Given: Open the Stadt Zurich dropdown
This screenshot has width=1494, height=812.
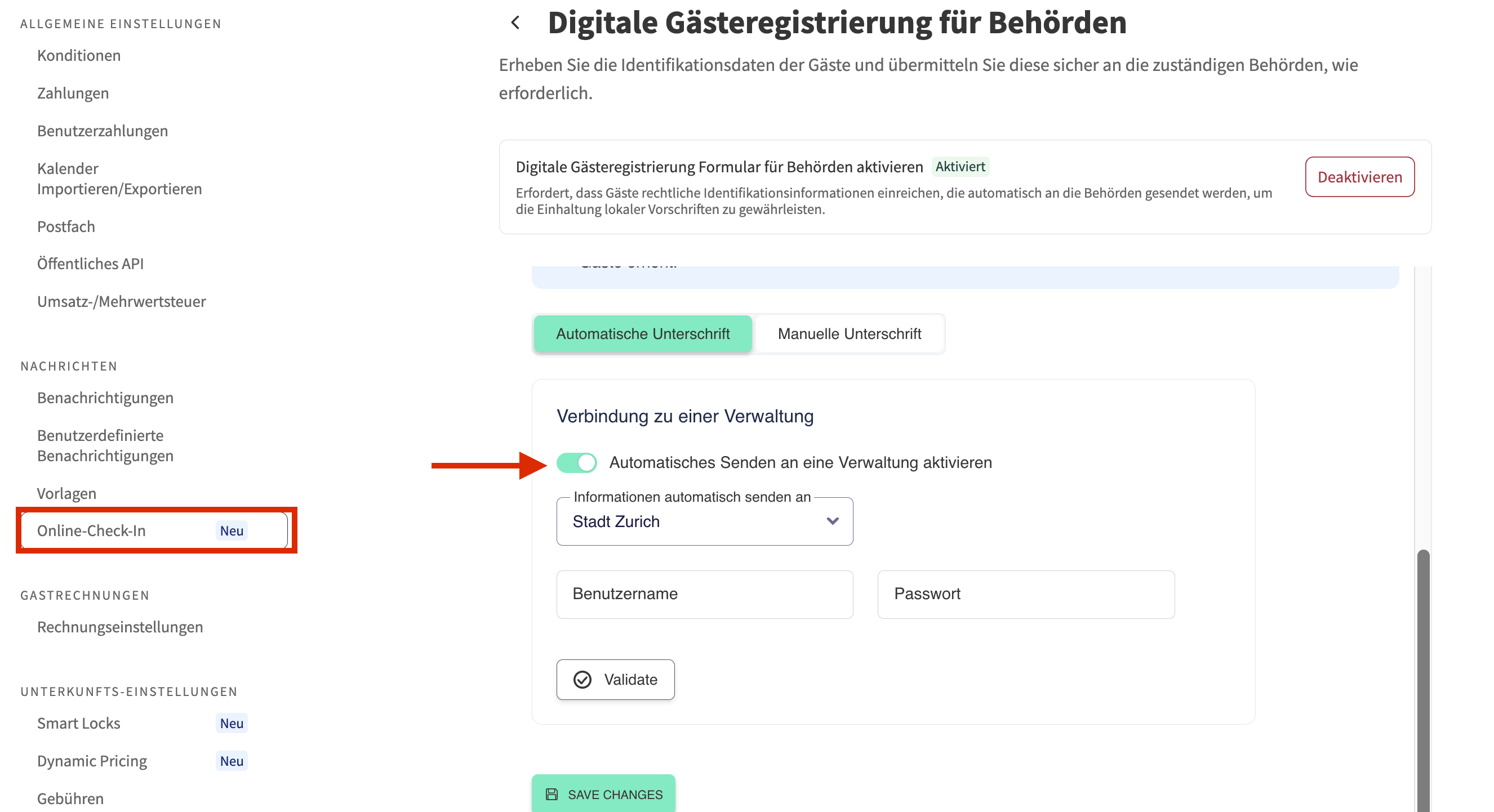Looking at the screenshot, I should pyautogui.click(x=696, y=521).
